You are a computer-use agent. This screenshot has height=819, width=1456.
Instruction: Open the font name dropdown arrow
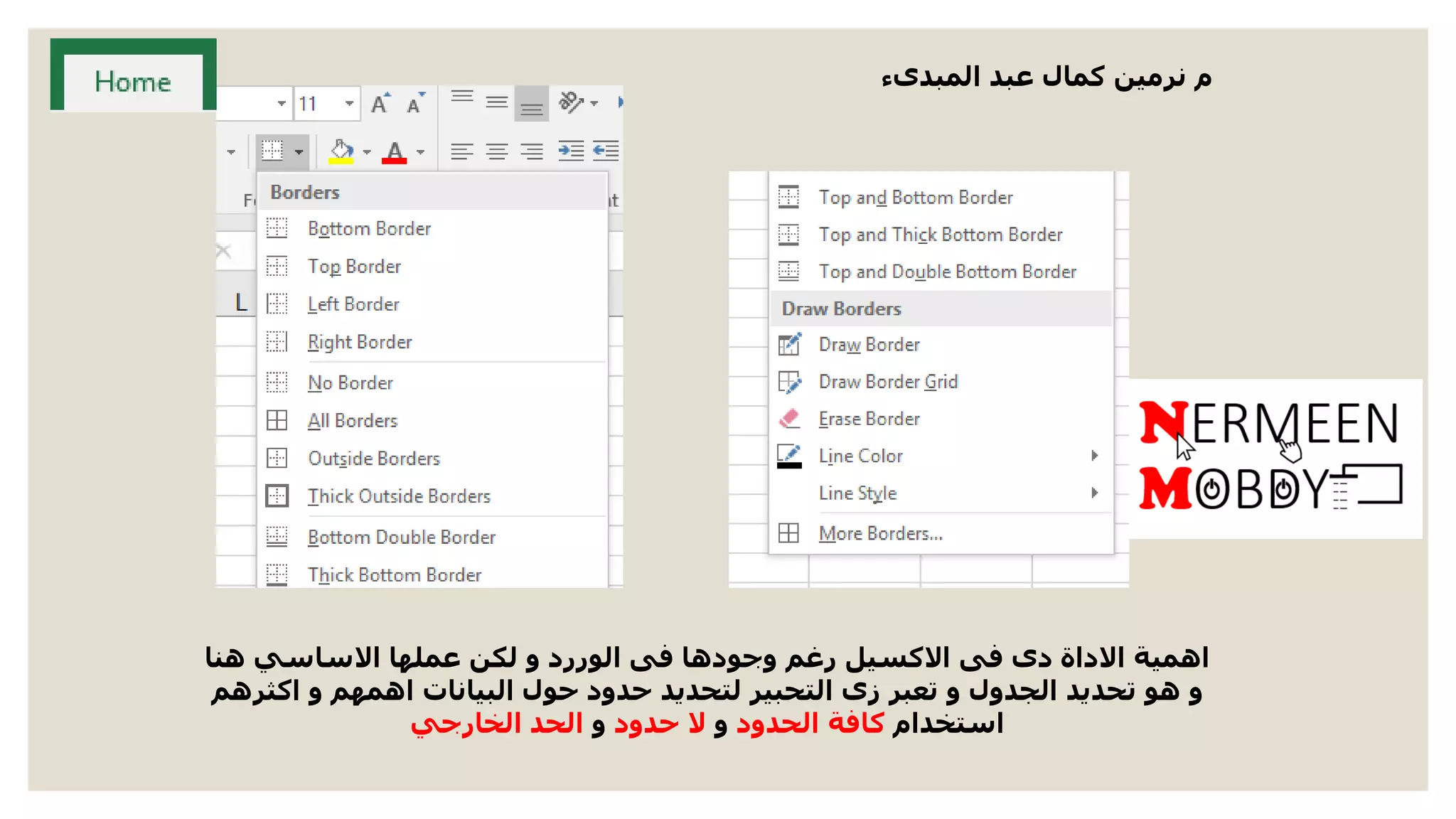pyautogui.click(x=282, y=104)
